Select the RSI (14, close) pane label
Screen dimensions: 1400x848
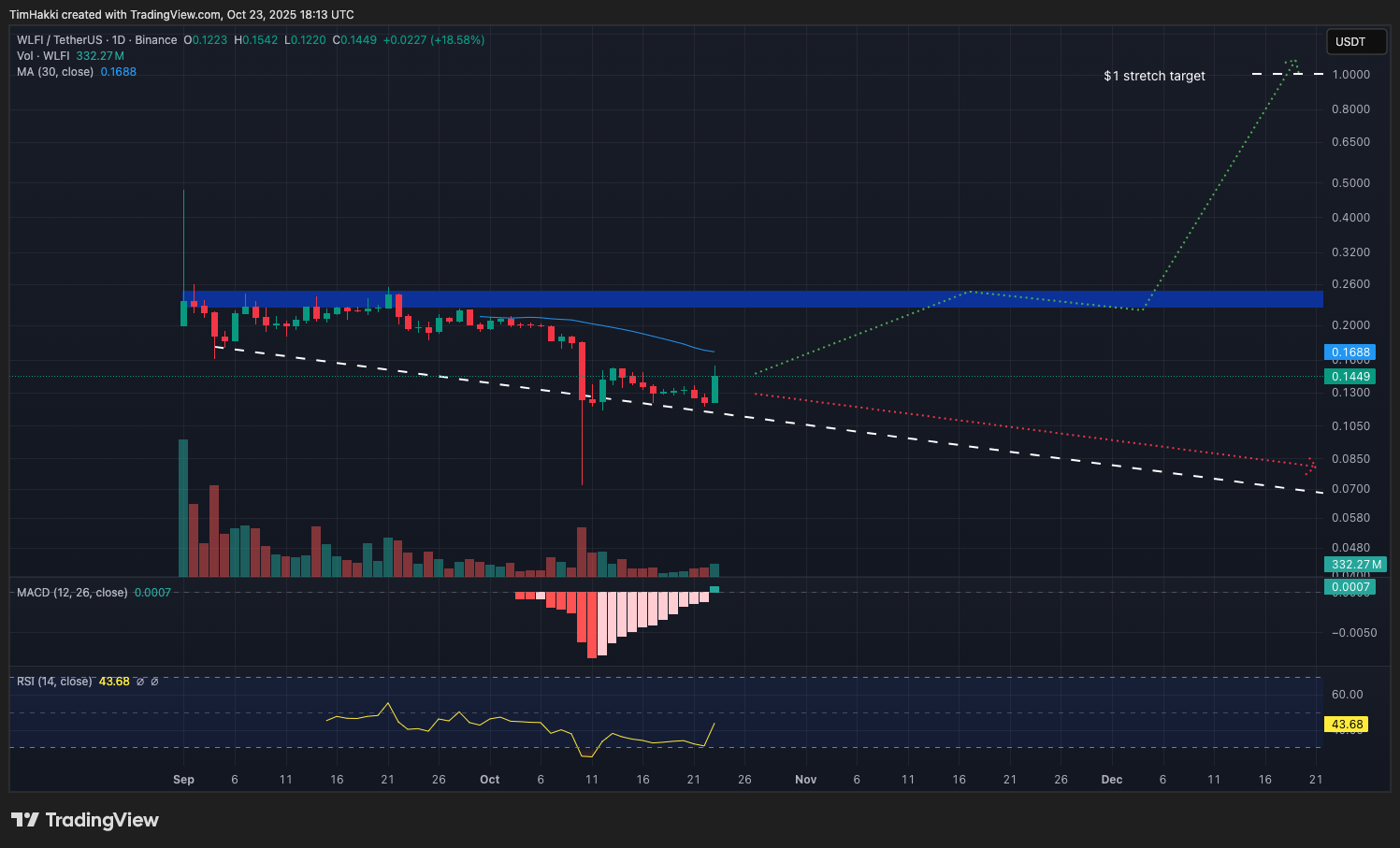pos(53,682)
